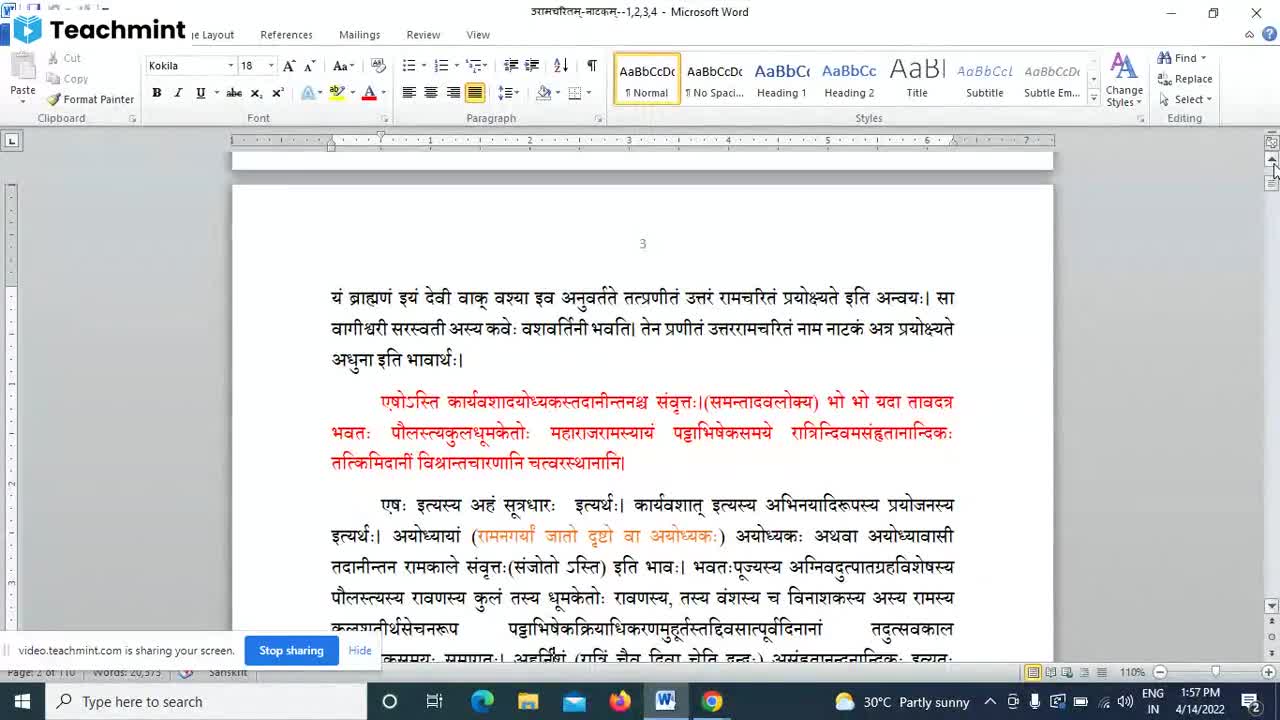Open Font dialog launcher
This screenshot has height=720, width=1280.
[384, 119]
